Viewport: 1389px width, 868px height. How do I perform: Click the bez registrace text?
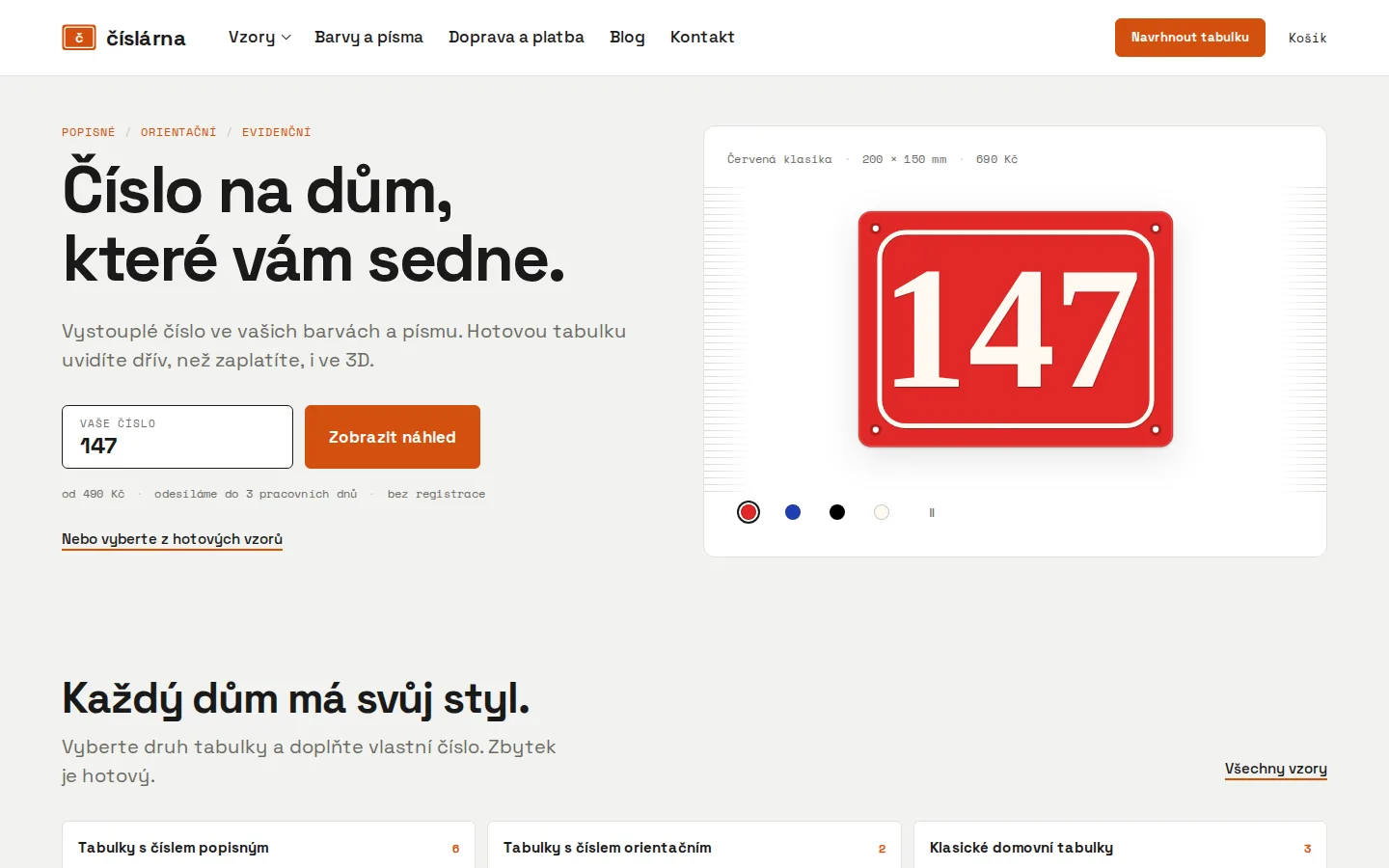coord(437,494)
